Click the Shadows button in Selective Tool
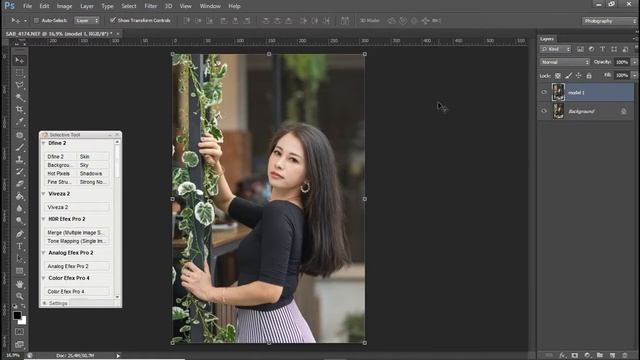 click(93, 173)
